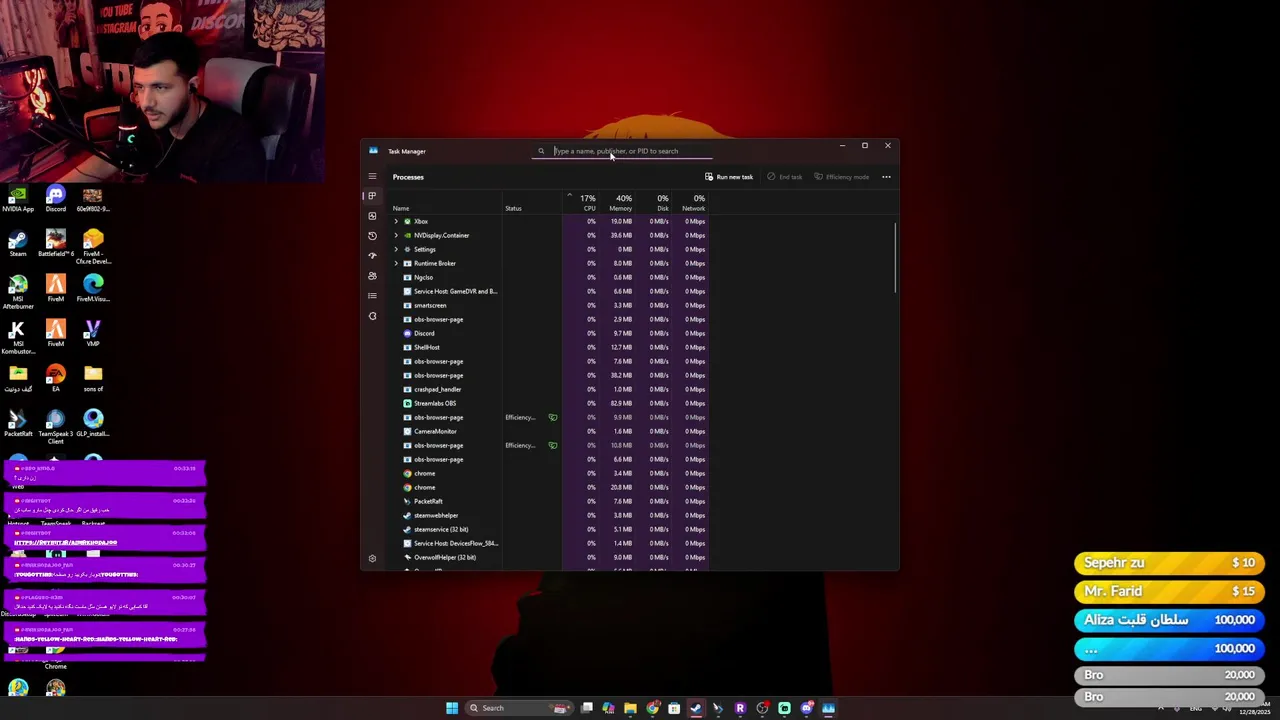
Task: Open App history page in sidebar
Action: (372, 236)
